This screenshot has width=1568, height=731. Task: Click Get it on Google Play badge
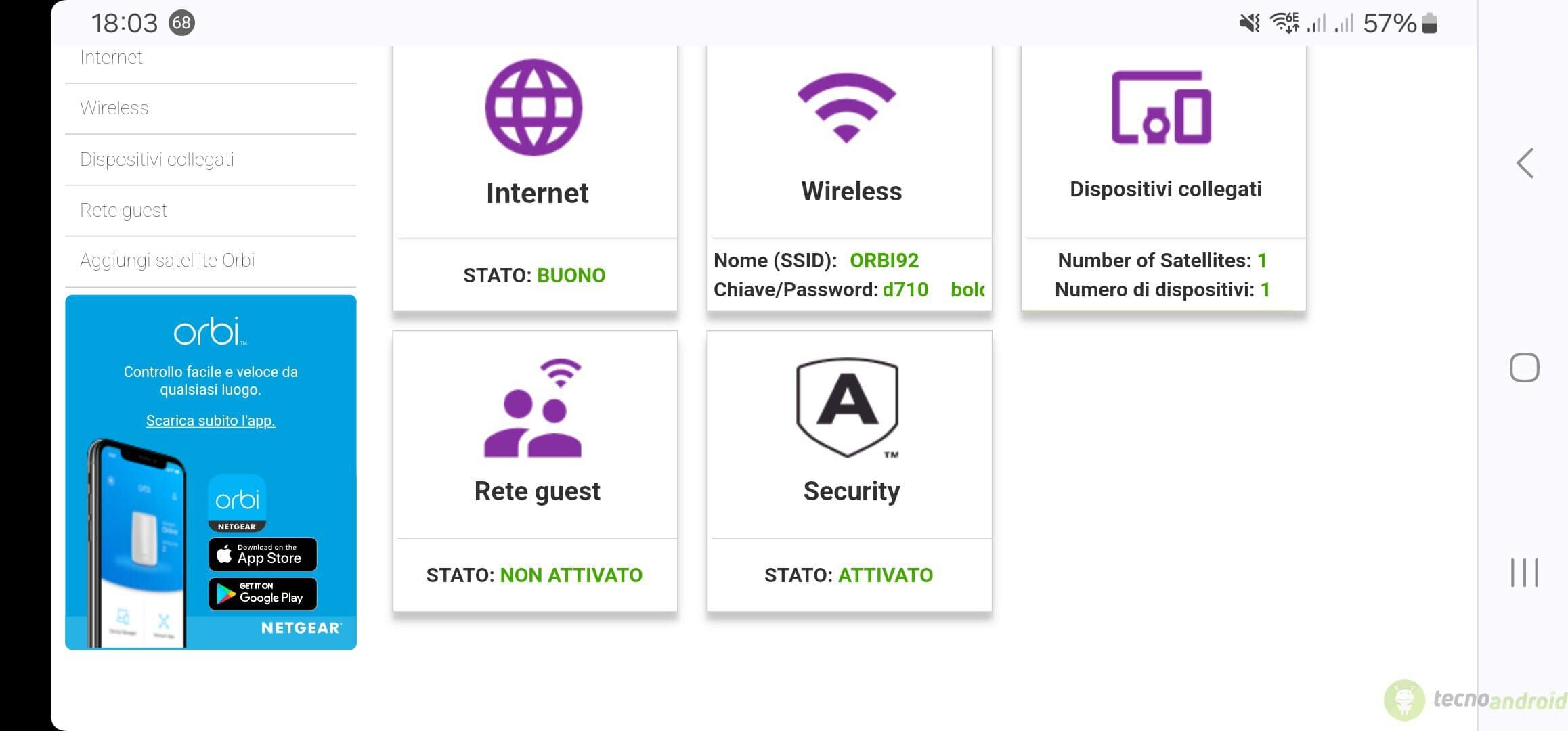263,594
